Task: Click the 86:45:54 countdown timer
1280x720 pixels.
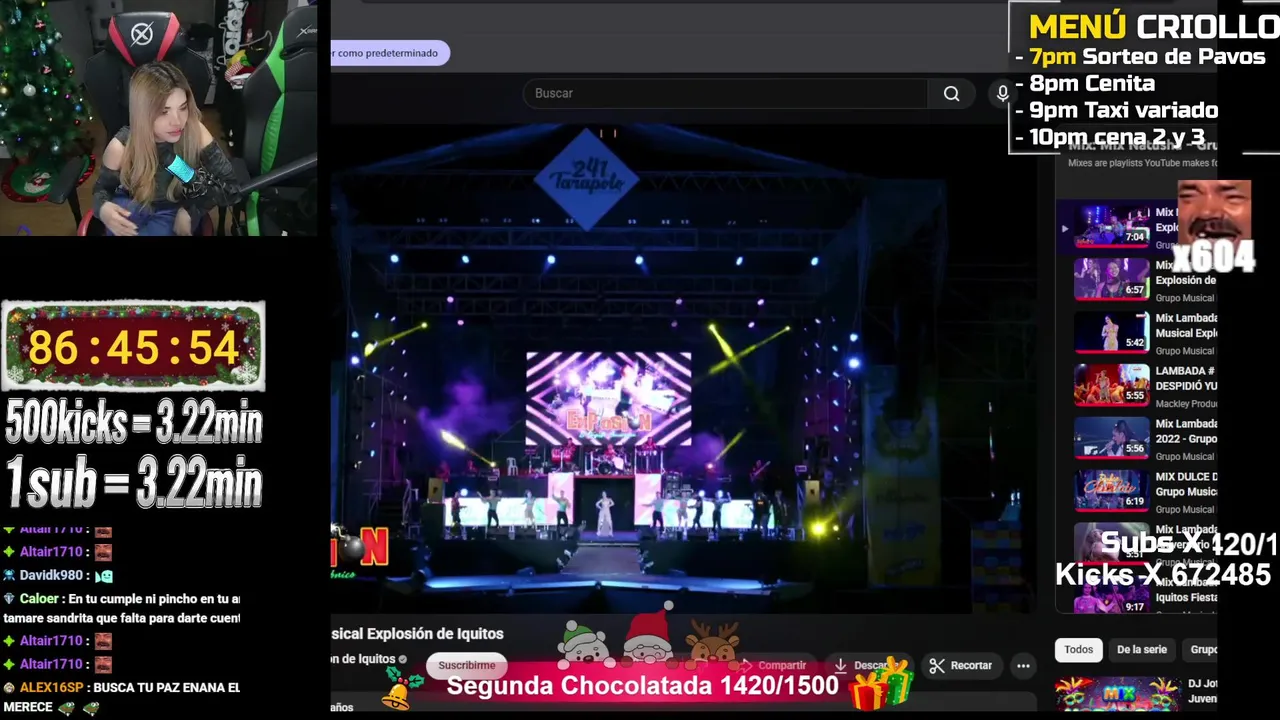Action: coord(133,347)
